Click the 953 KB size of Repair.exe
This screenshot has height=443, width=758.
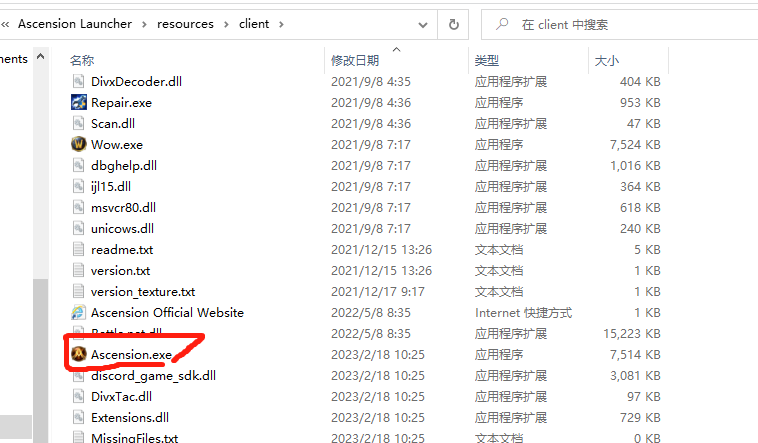pyautogui.click(x=640, y=103)
